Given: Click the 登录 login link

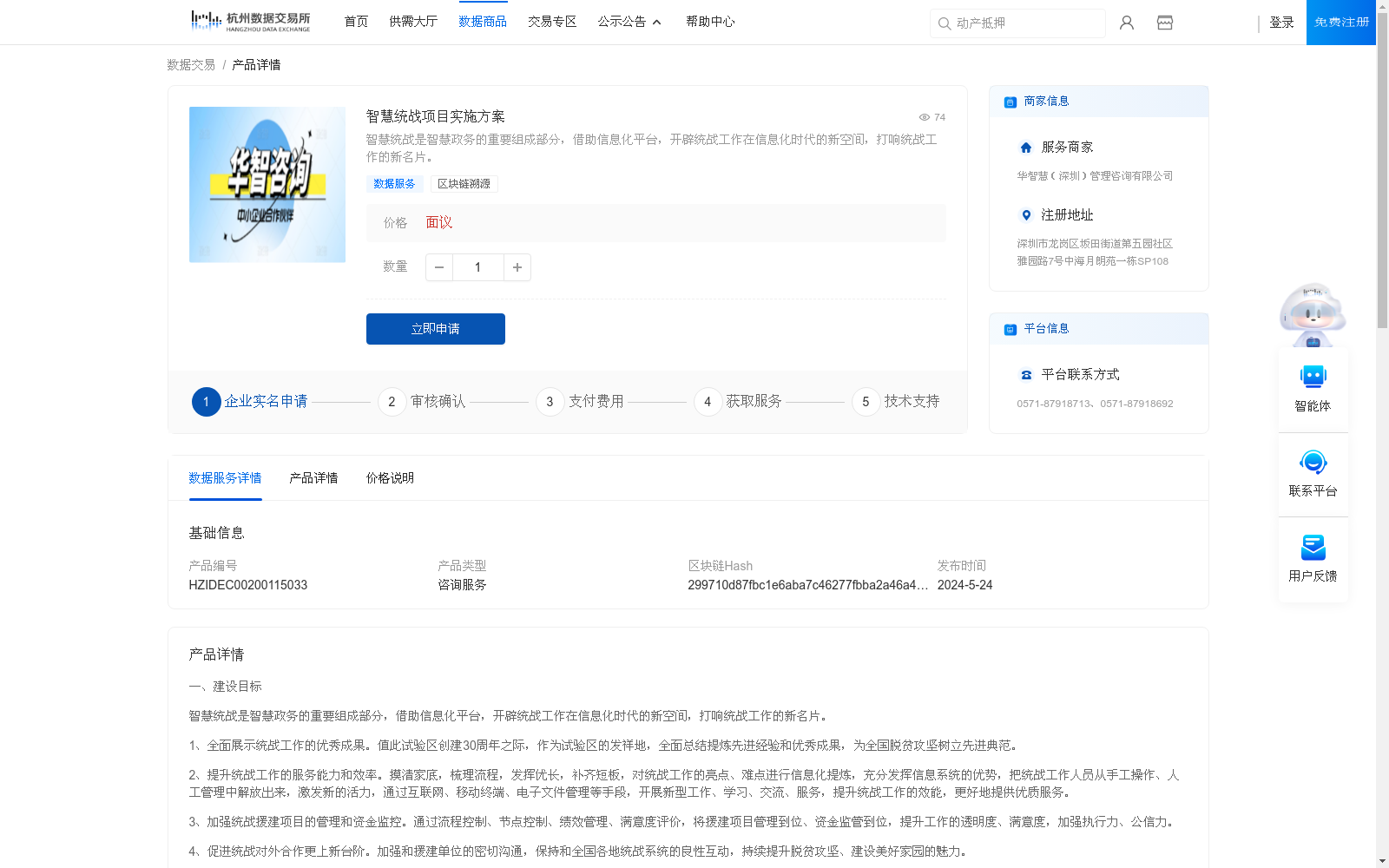Looking at the screenshot, I should [x=1281, y=23].
